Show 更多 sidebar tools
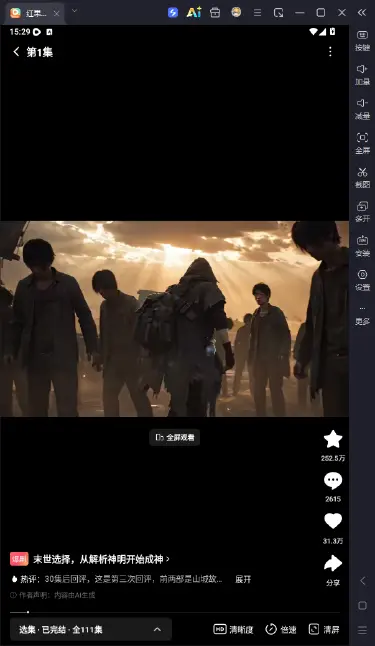 (x=362, y=315)
